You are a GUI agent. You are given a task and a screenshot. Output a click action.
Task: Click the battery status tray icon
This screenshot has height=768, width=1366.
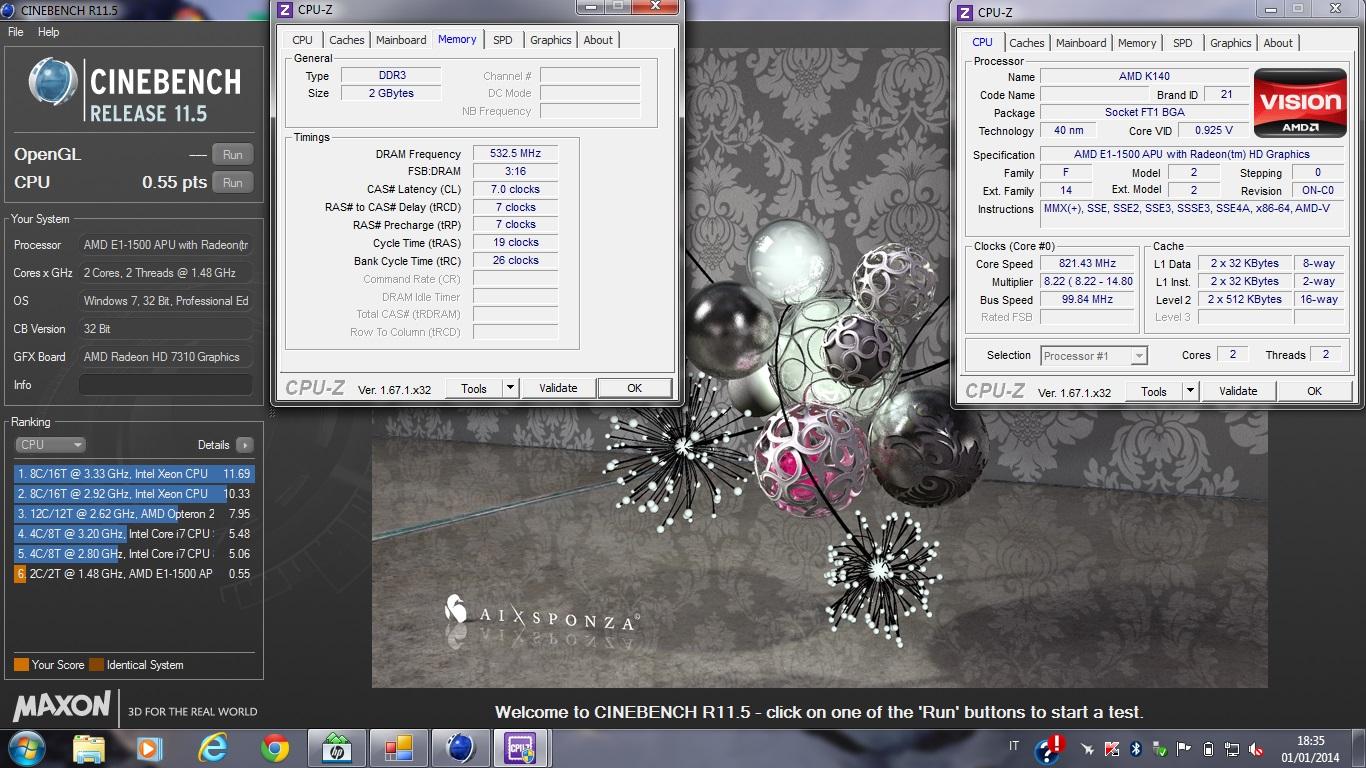[1208, 749]
